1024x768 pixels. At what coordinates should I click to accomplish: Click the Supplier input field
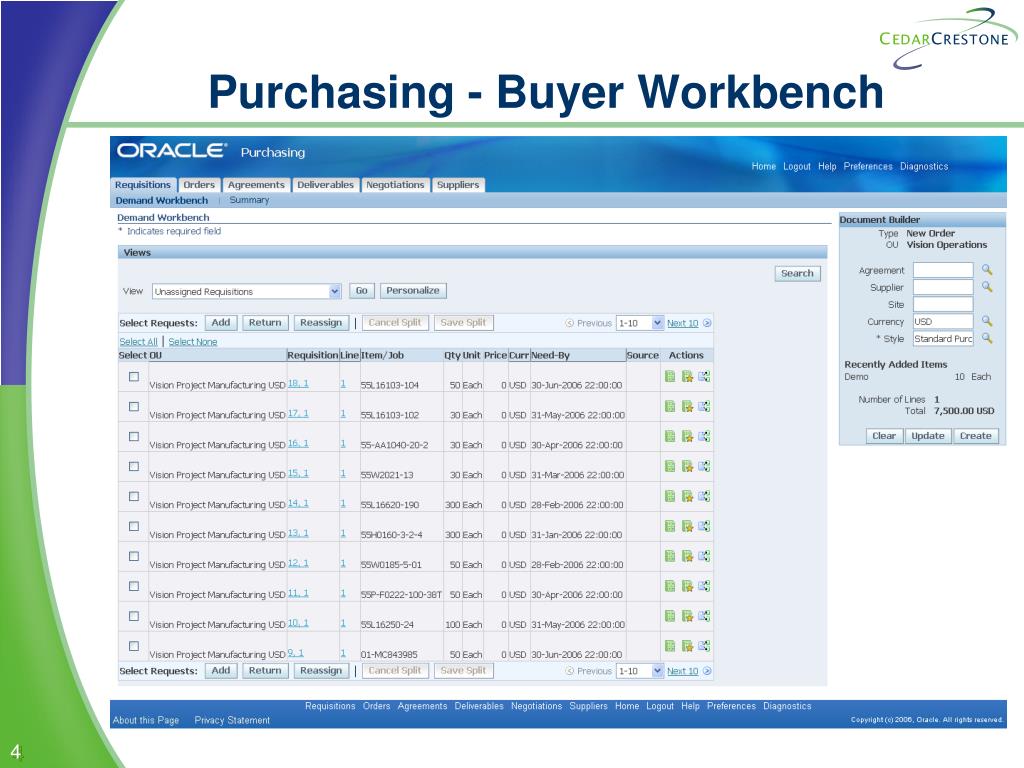click(943, 287)
